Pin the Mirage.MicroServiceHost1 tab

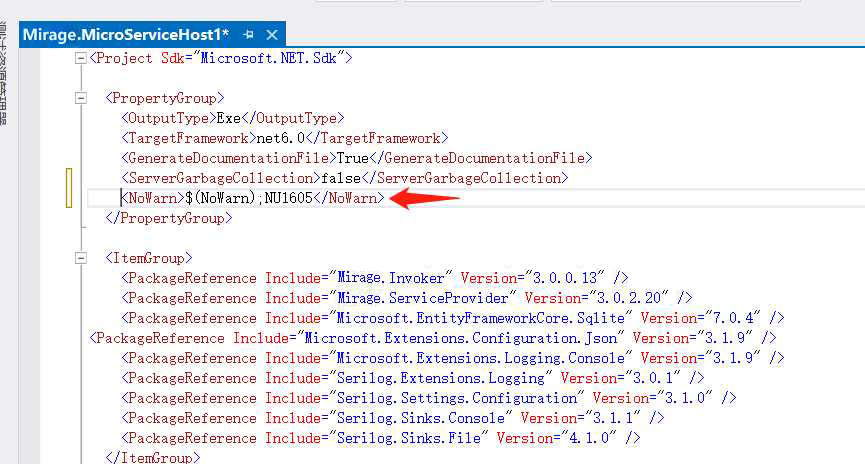point(248,35)
